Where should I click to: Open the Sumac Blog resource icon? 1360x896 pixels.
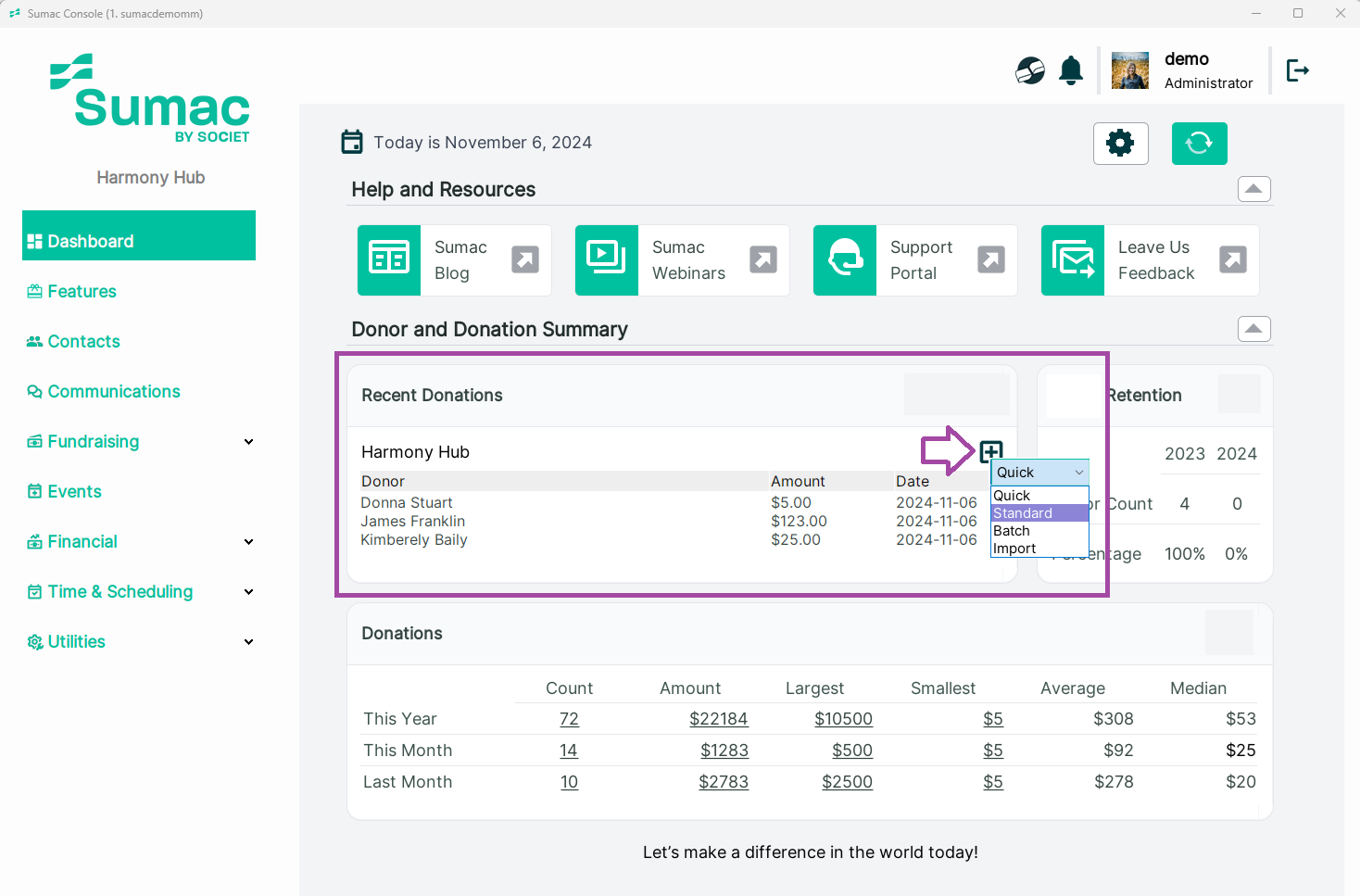[x=389, y=260]
